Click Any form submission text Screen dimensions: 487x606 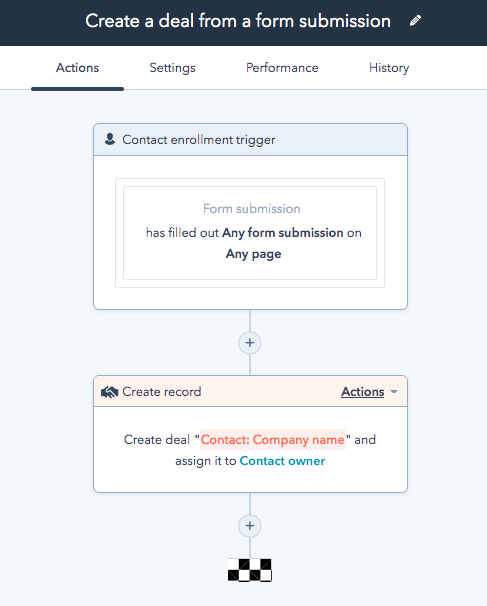click(283, 233)
